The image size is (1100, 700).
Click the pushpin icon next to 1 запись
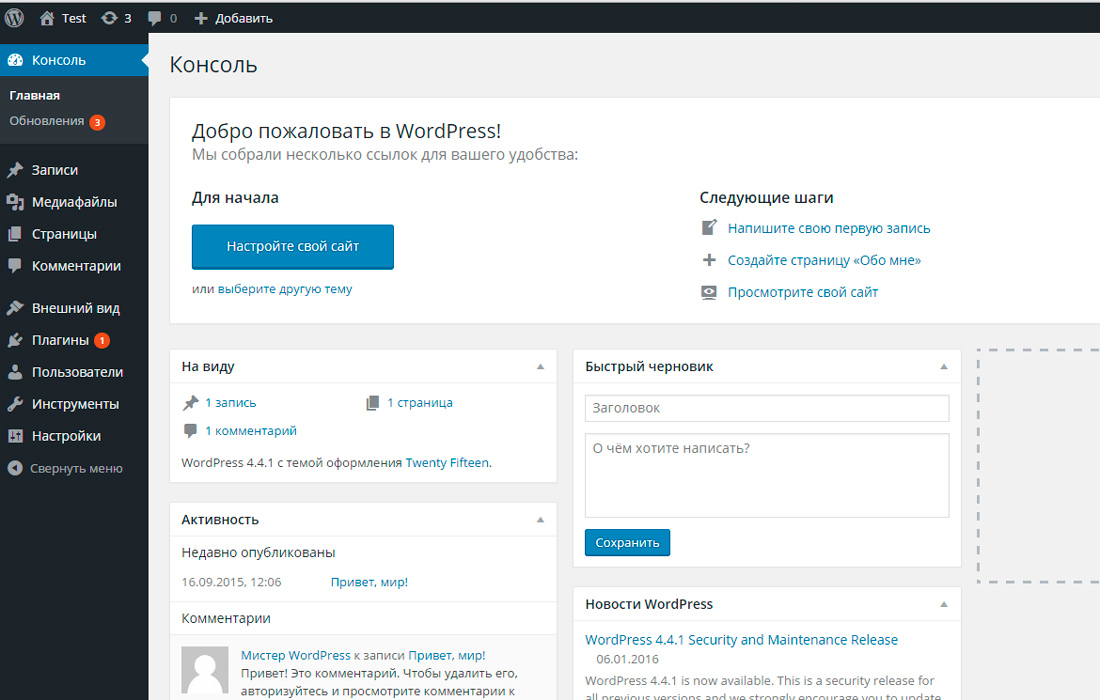point(191,403)
